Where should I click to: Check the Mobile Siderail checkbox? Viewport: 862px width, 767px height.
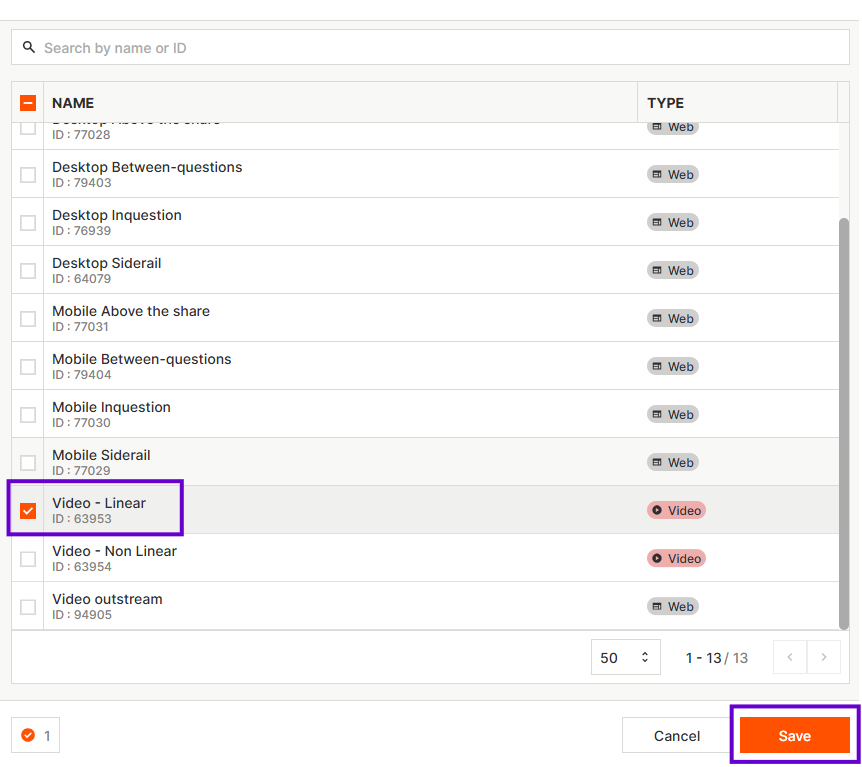pos(27,462)
